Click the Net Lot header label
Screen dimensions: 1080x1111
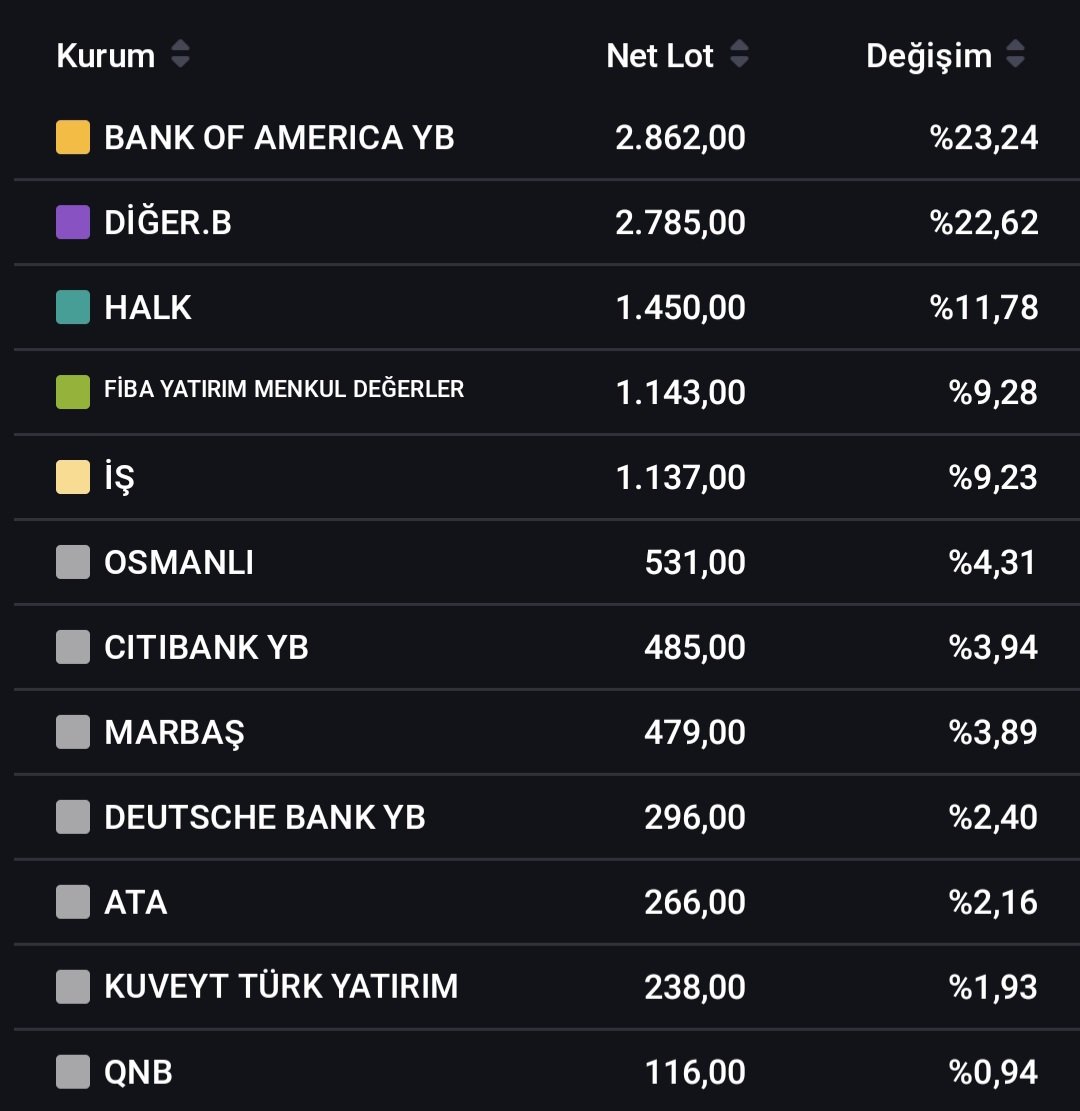click(660, 55)
